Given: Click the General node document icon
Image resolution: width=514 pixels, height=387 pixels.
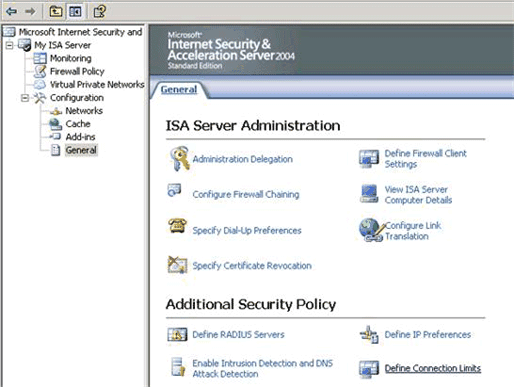Looking at the screenshot, I should (55, 150).
